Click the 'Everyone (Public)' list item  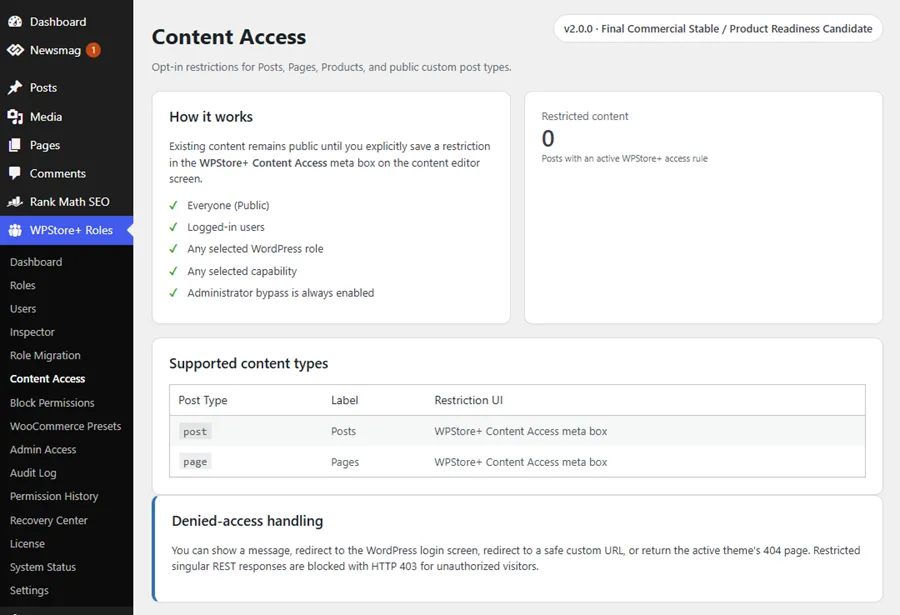click(x=228, y=206)
